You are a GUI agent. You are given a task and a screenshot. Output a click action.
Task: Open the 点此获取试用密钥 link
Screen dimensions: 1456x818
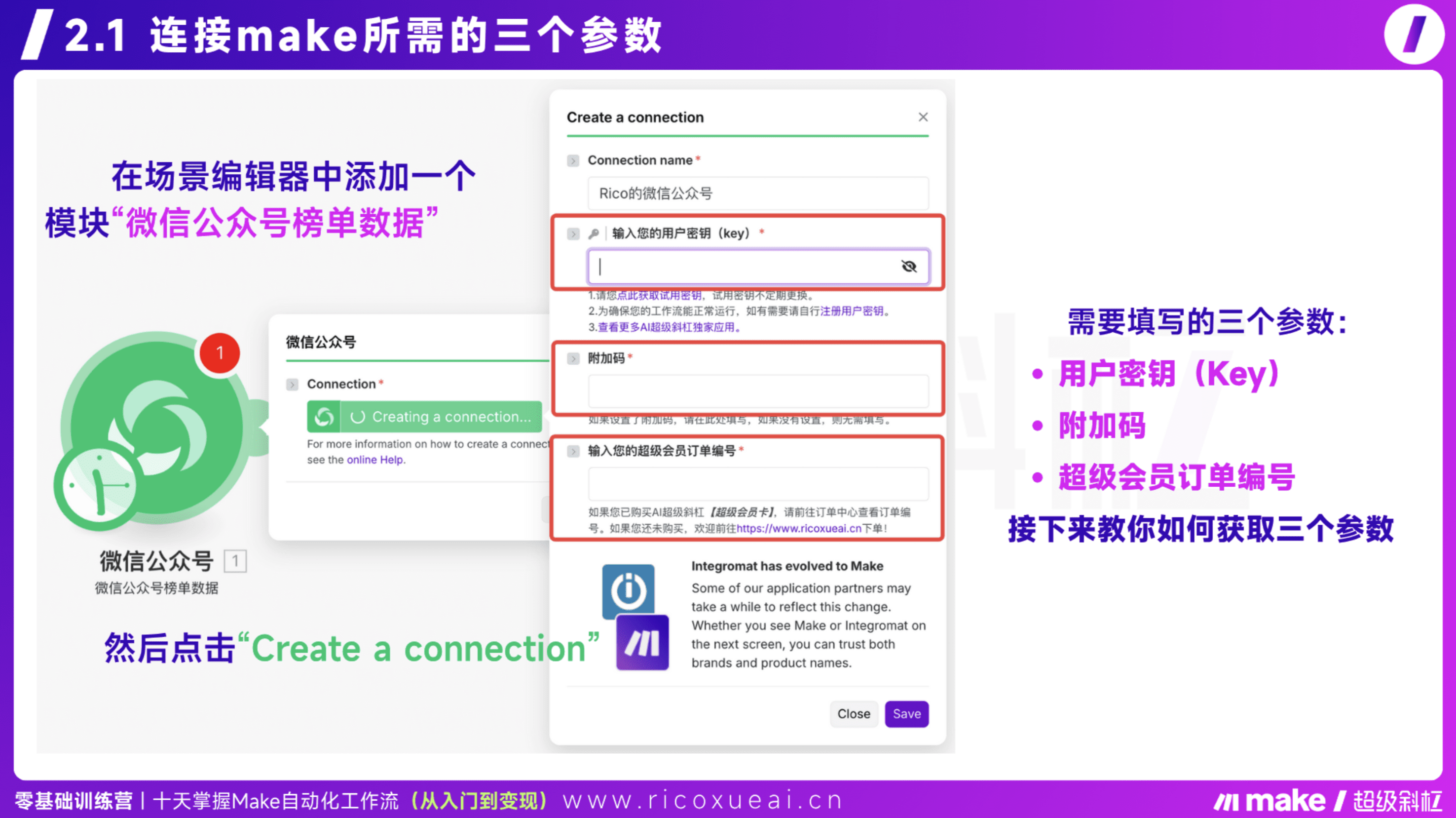tap(659, 295)
